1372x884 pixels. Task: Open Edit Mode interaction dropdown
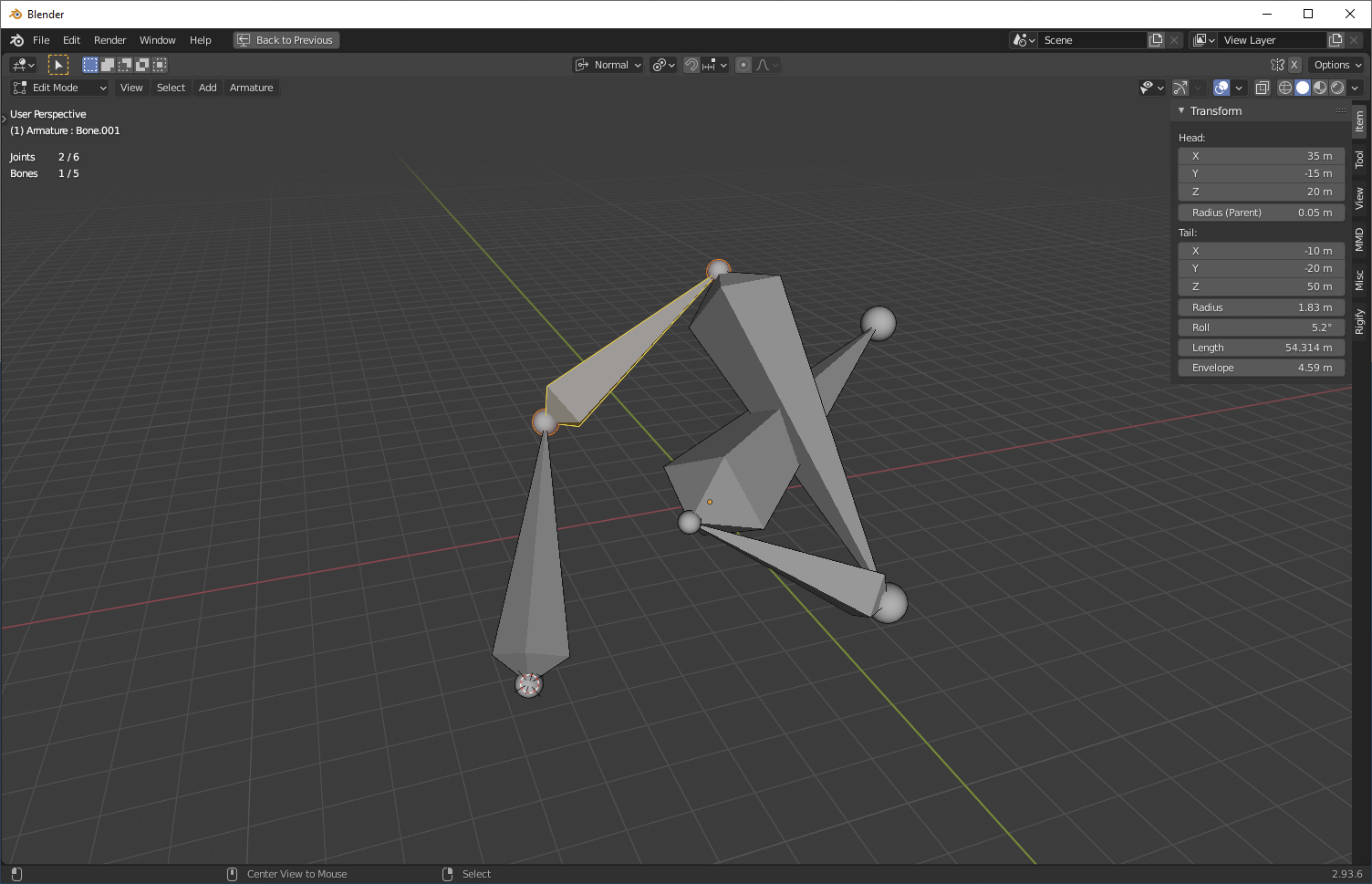[x=59, y=88]
